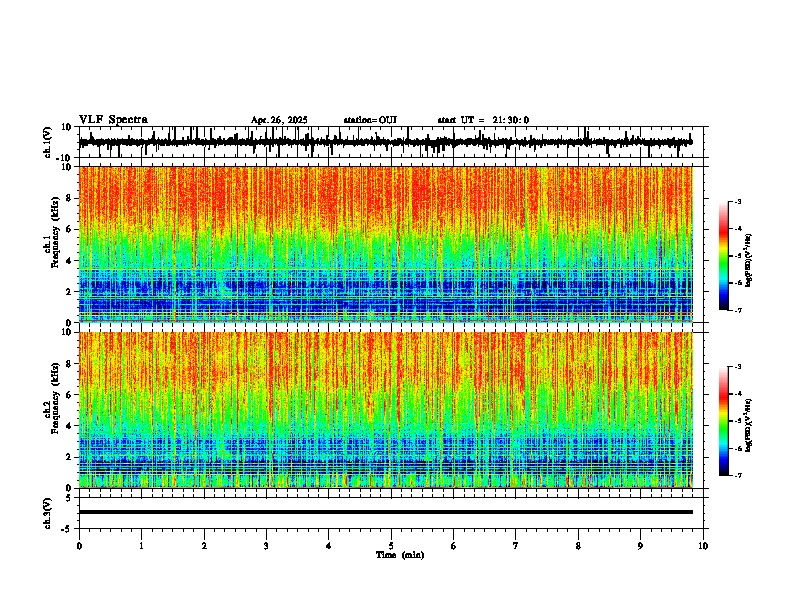The image size is (792, 612).
Task: Click the ch.2 spectrogram color scale bar
Action: coord(723,421)
